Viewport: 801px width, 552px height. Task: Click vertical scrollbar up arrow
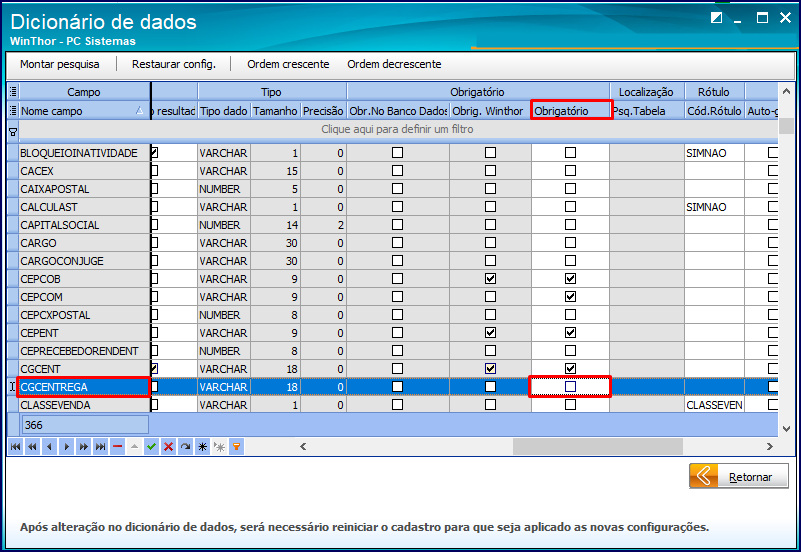(x=786, y=91)
